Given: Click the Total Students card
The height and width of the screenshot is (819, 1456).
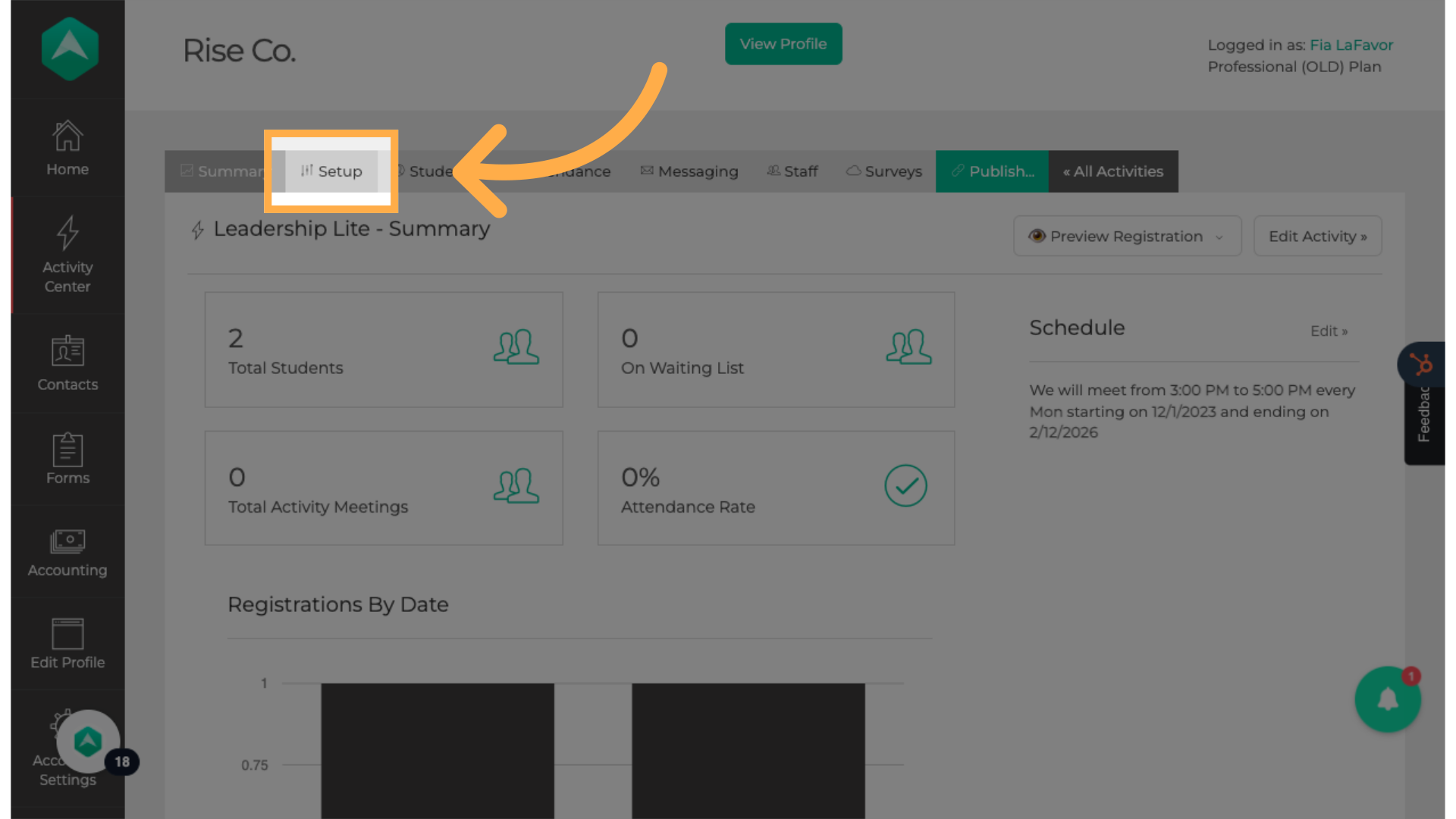Looking at the screenshot, I should pos(384,350).
